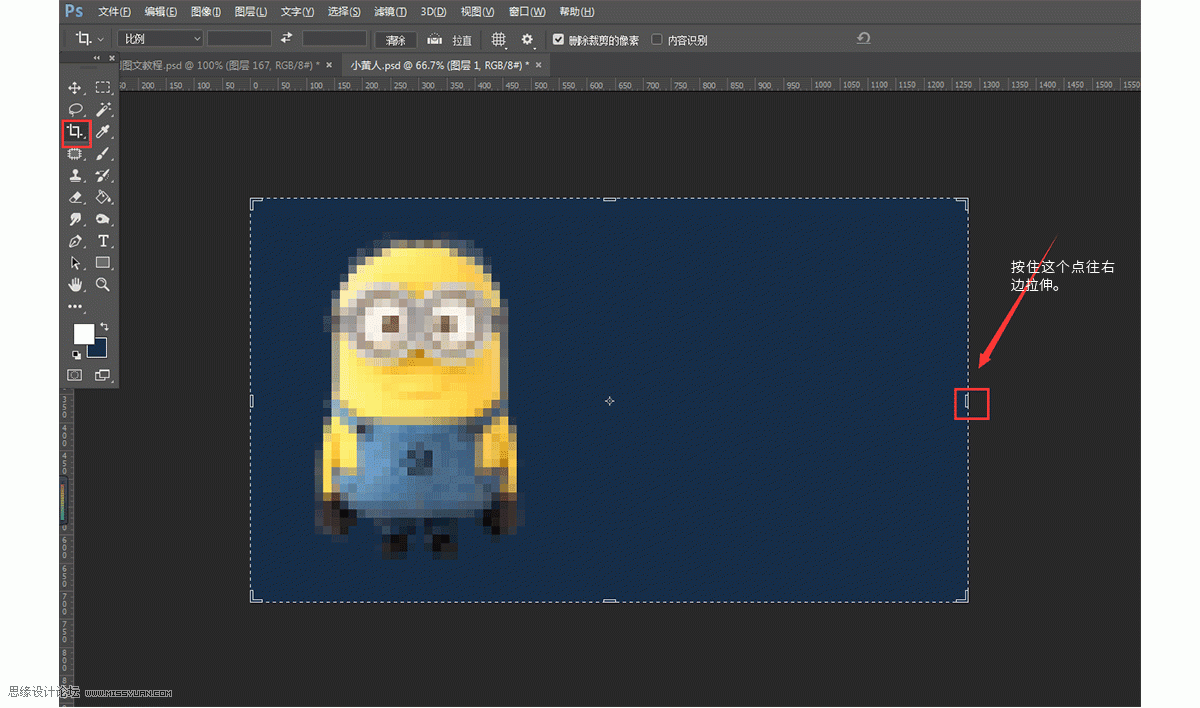Select the Pen tool

[75, 242]
